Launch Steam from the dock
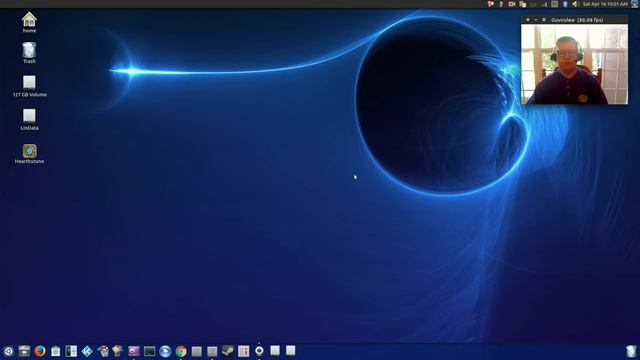The width and height of the screenshot is (640, 360). pos(228,351)
